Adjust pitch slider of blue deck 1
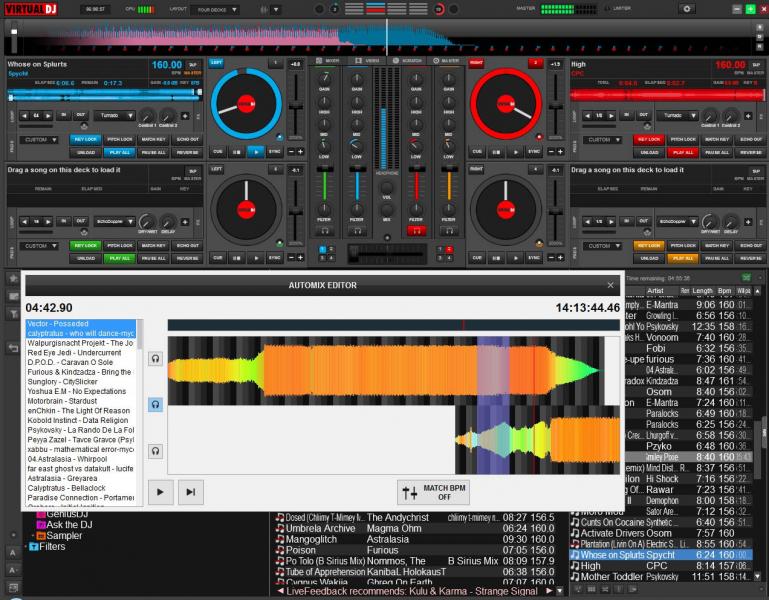The height and width of the screenshot is (600, 769). [x=295, y=105]
